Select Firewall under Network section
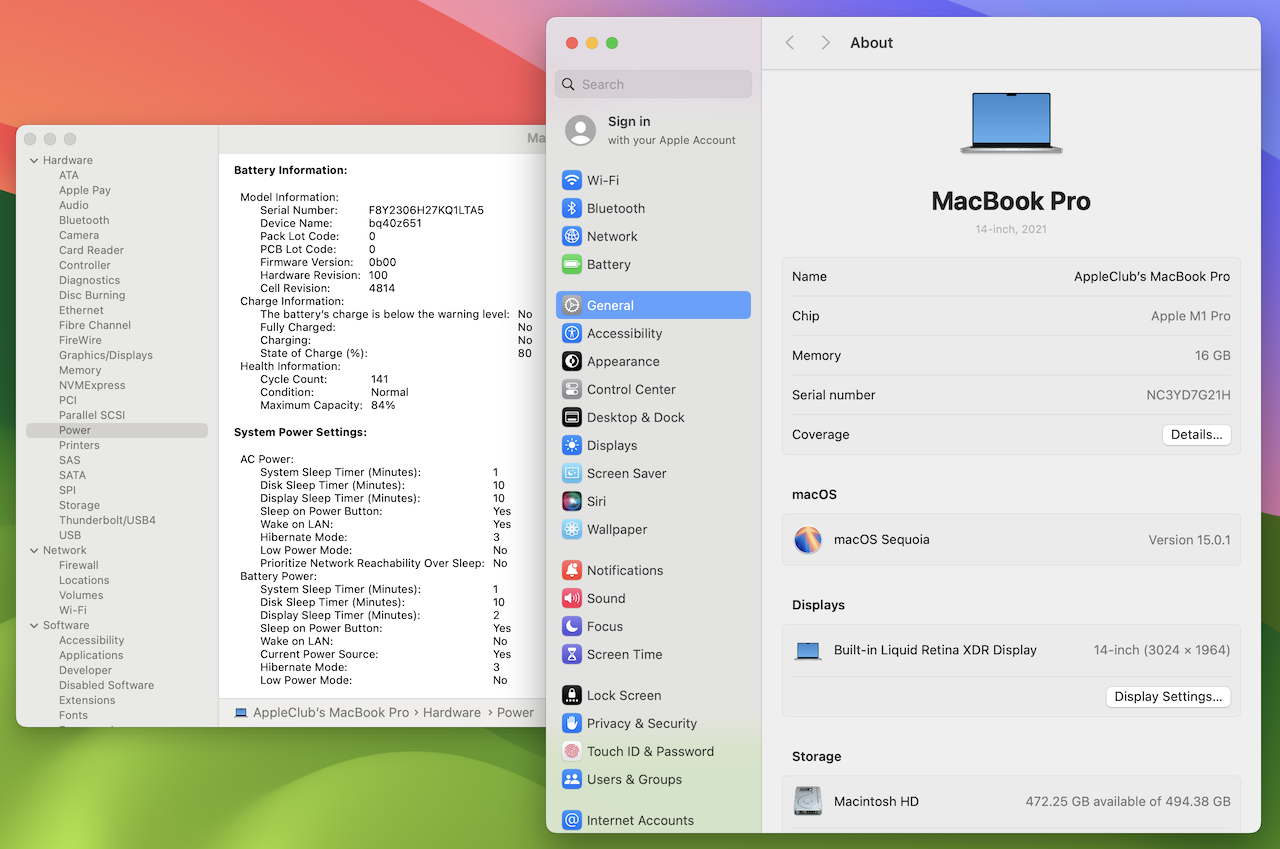 [79, 565]
